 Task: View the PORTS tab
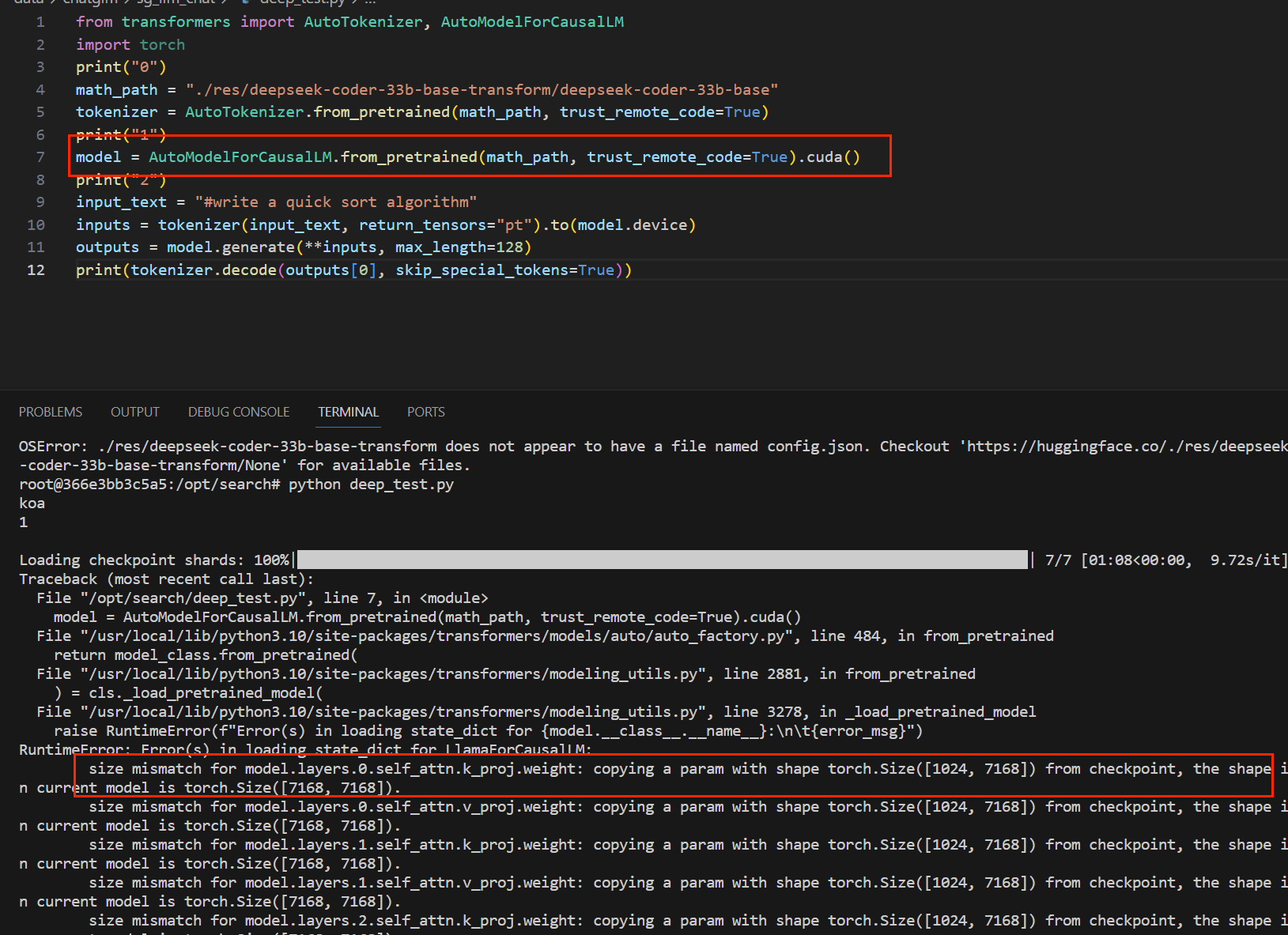click(425, 411)
